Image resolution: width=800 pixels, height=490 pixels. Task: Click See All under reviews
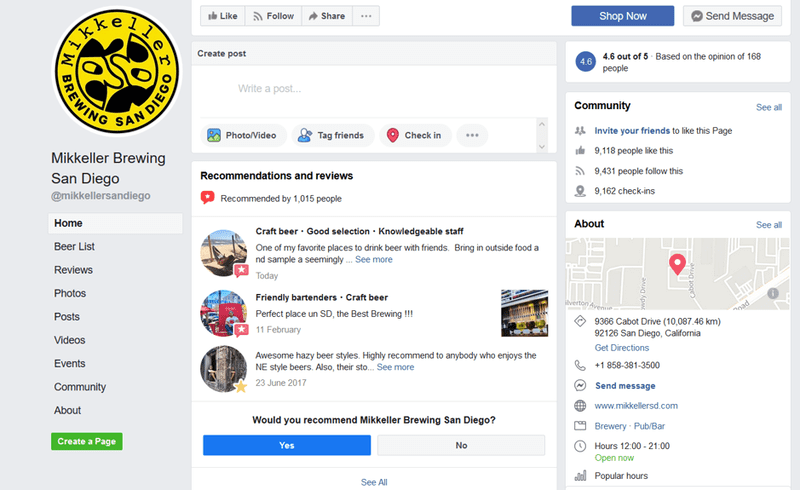coord(374,482)
